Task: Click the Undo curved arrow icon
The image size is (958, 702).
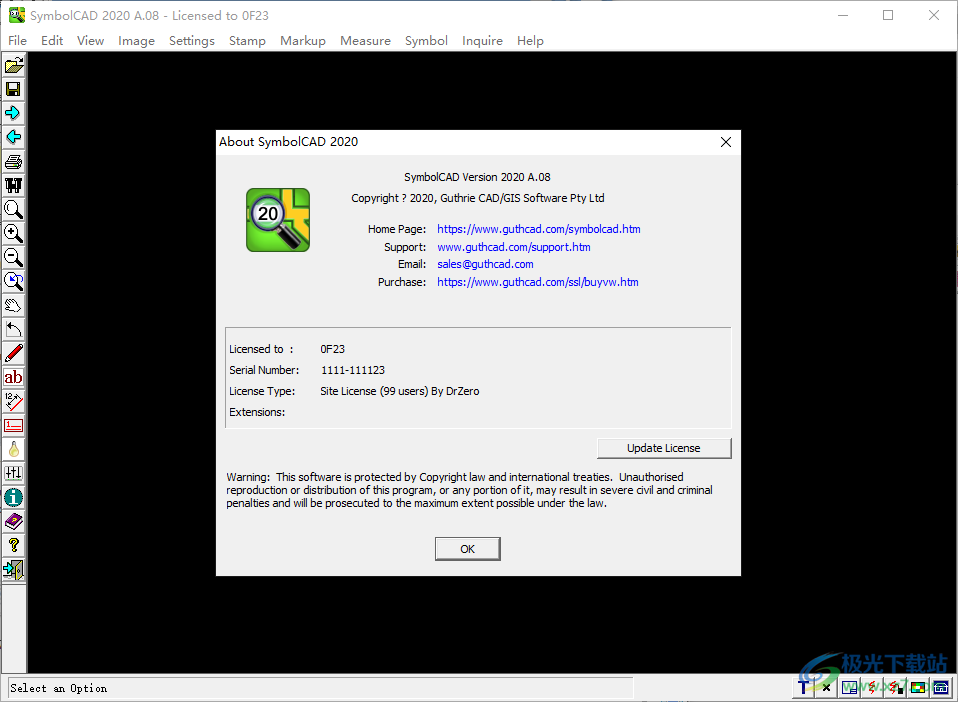Action: (13, 329)
